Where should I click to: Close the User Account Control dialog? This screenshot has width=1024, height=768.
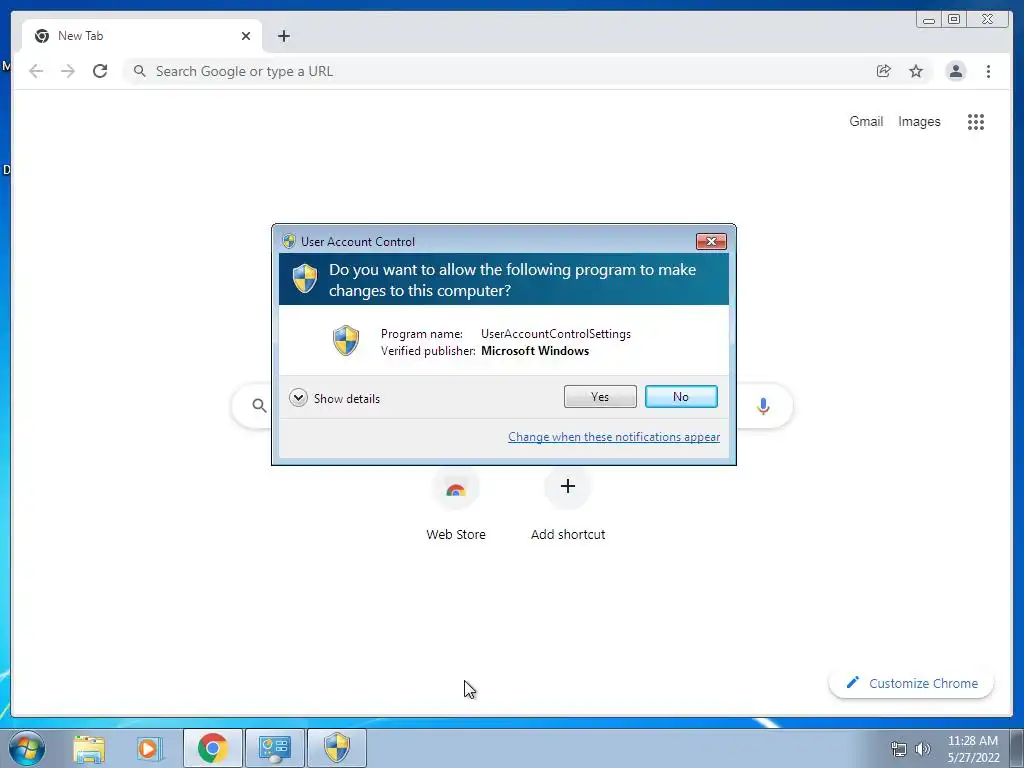tap(711, 242)
